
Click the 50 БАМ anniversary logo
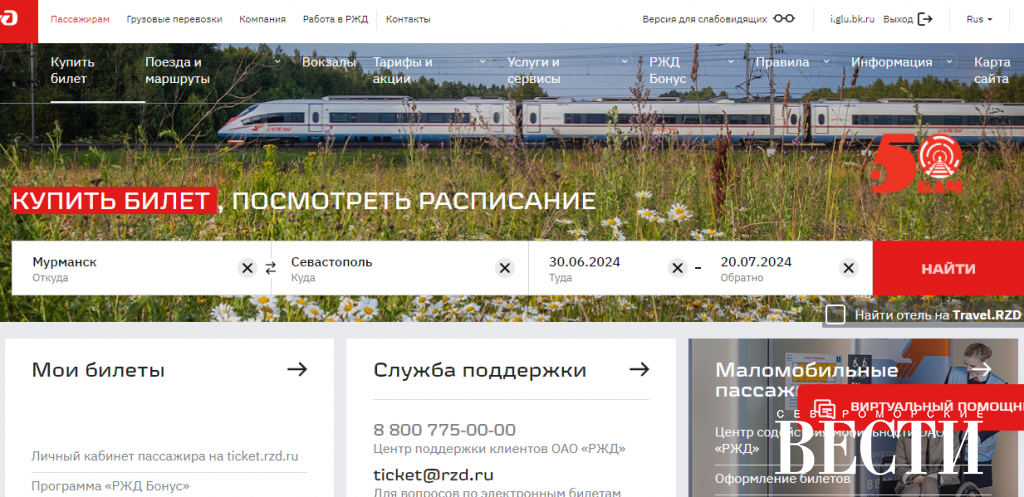click(x=917, y=165)
